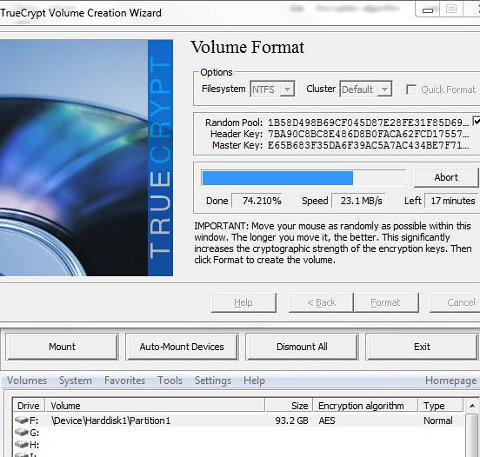Click the Done 74.210% field

tap(257, 201)
